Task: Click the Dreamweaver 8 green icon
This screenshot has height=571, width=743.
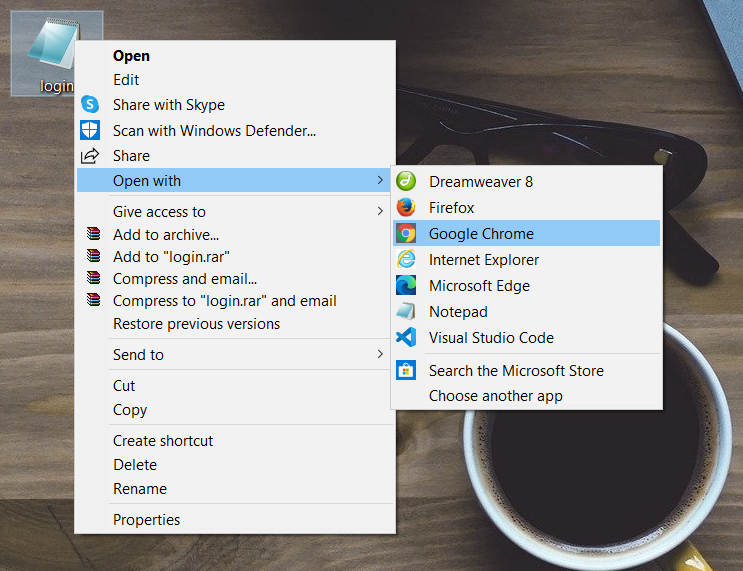Action: (x=406, y=181)
